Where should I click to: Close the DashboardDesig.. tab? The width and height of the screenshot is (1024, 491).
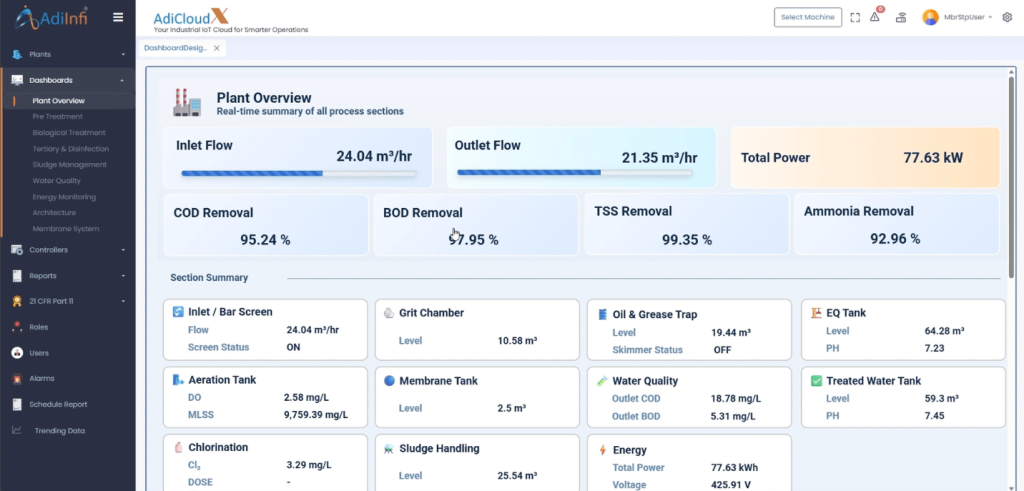[217, 48]
